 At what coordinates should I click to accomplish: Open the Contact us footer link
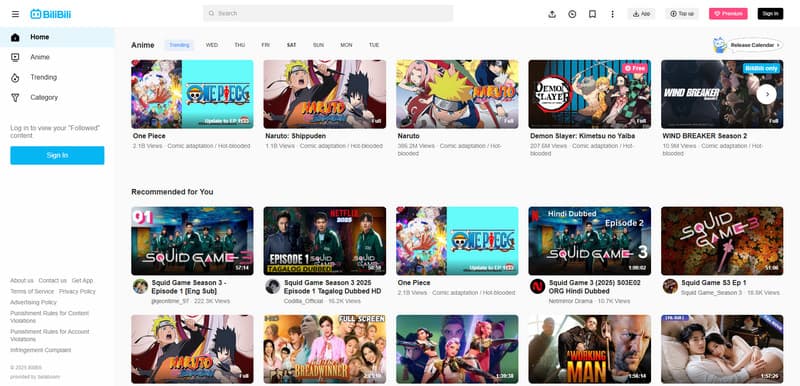53,280
